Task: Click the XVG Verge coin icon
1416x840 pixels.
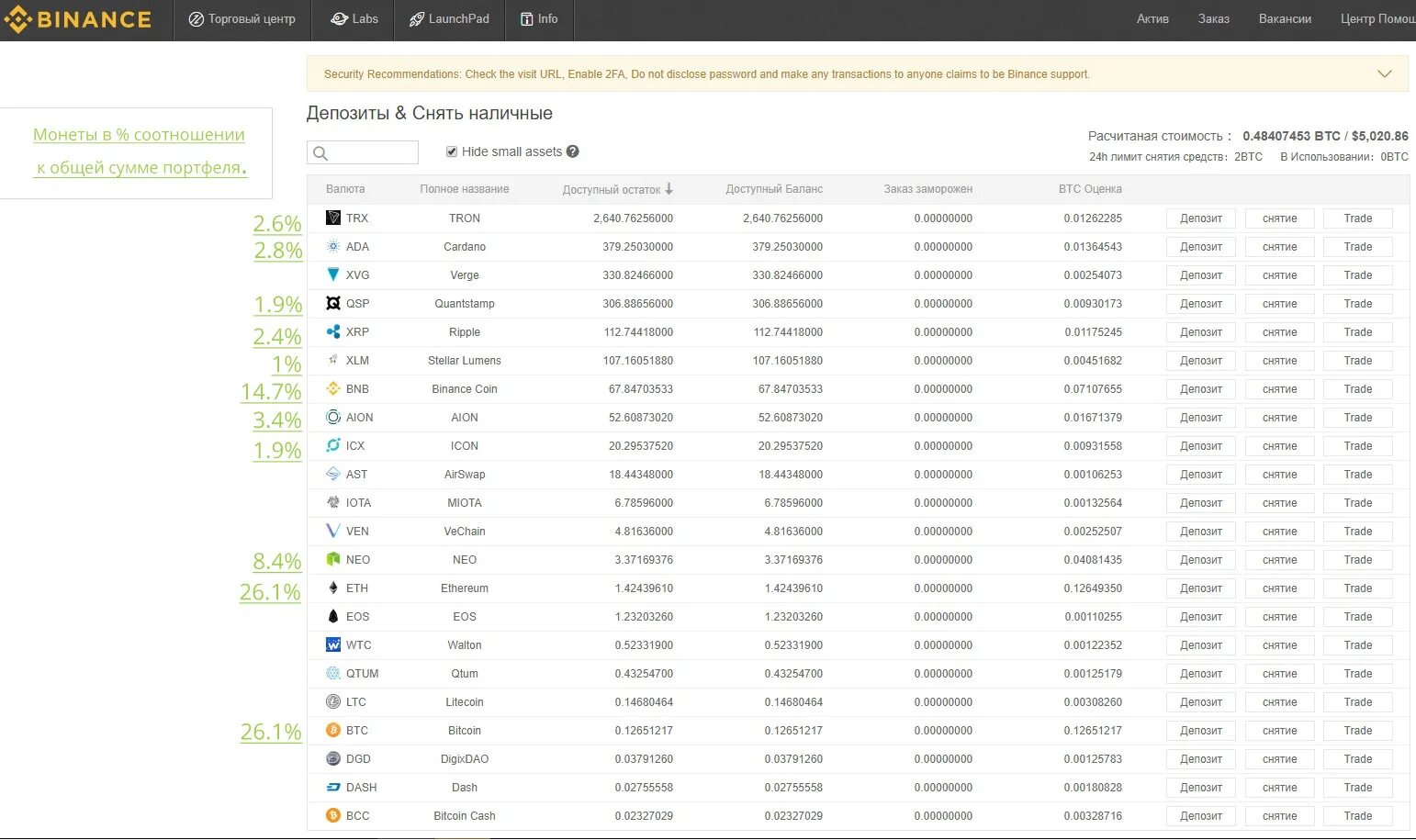Action: click(x=333, y=275)
